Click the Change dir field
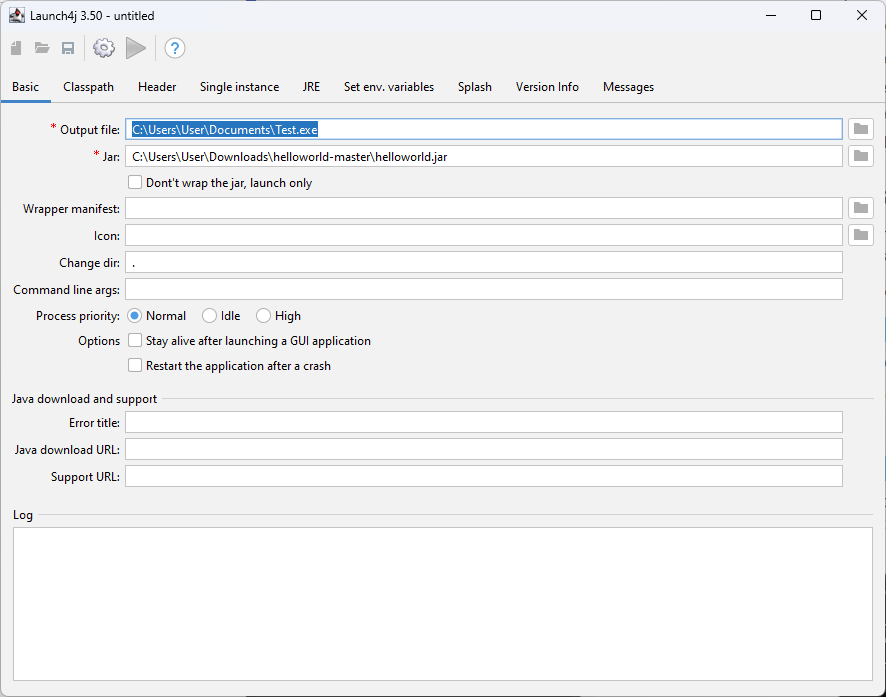The image size is (886, 697). click(x=484, y=263)
